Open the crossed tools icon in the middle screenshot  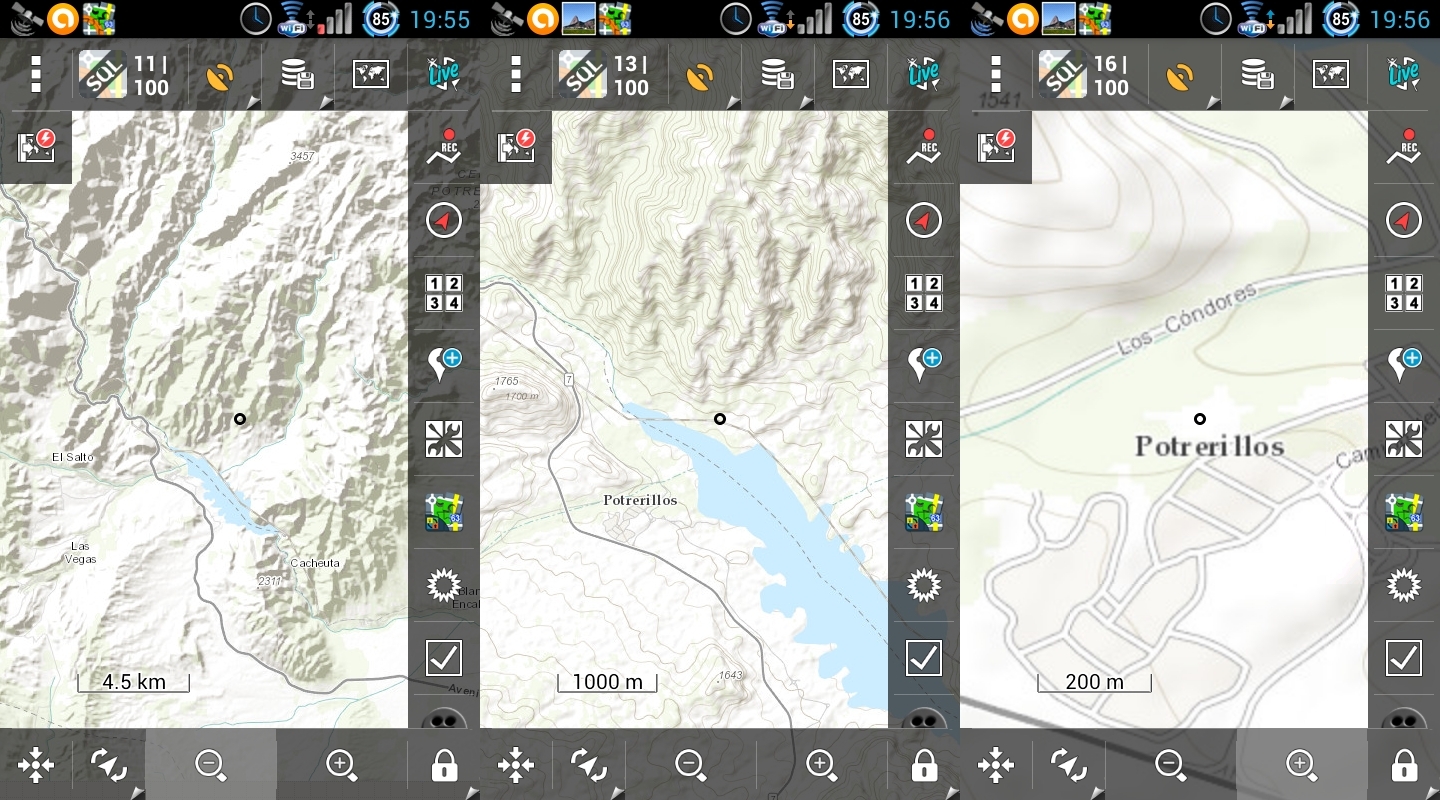(x=924, y=439)
